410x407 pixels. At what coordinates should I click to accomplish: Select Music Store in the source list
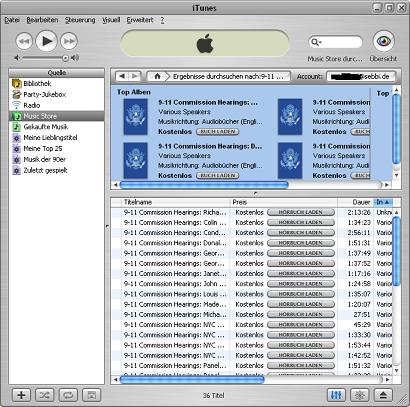56,116
